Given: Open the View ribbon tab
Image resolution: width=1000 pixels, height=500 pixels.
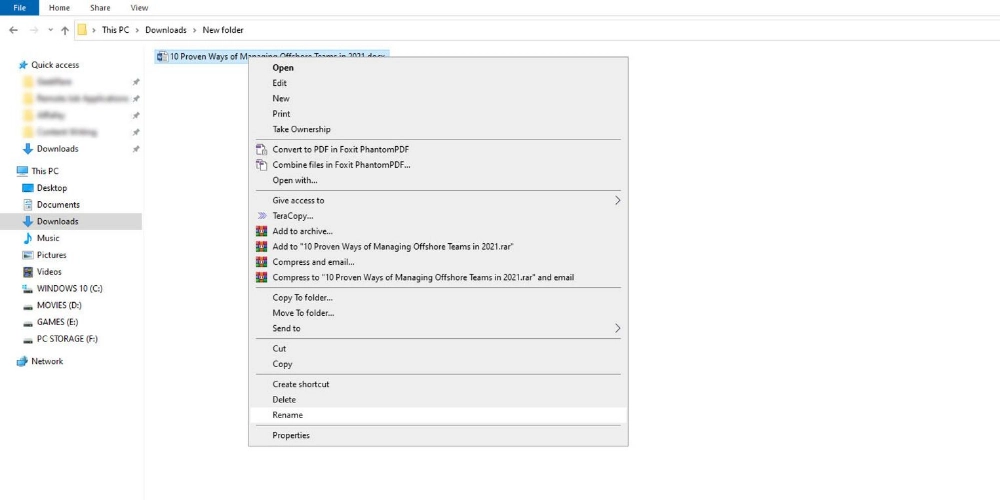Looking at the screenshot, I should click(x=139, y=7).
